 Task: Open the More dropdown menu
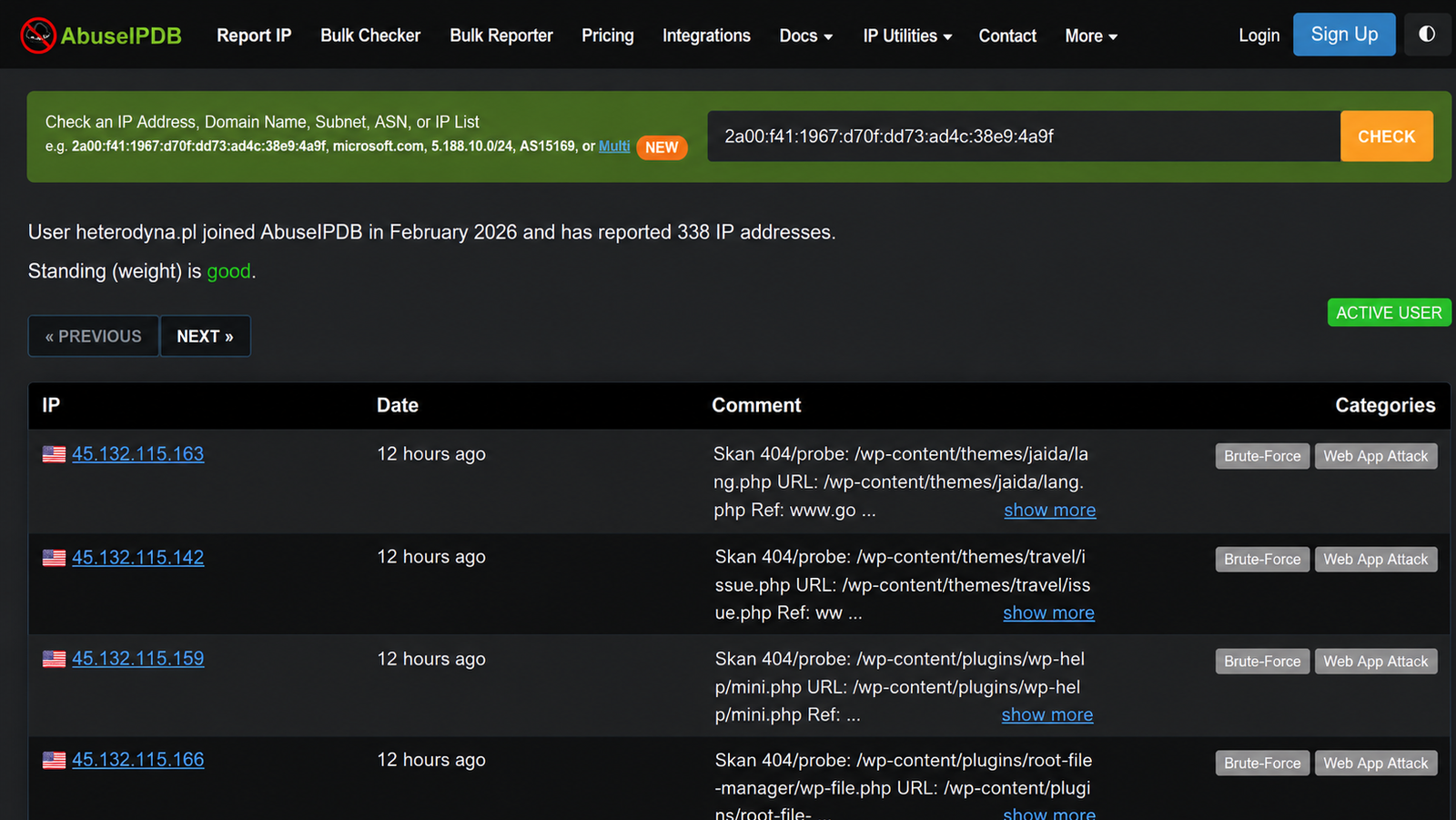1091,35
